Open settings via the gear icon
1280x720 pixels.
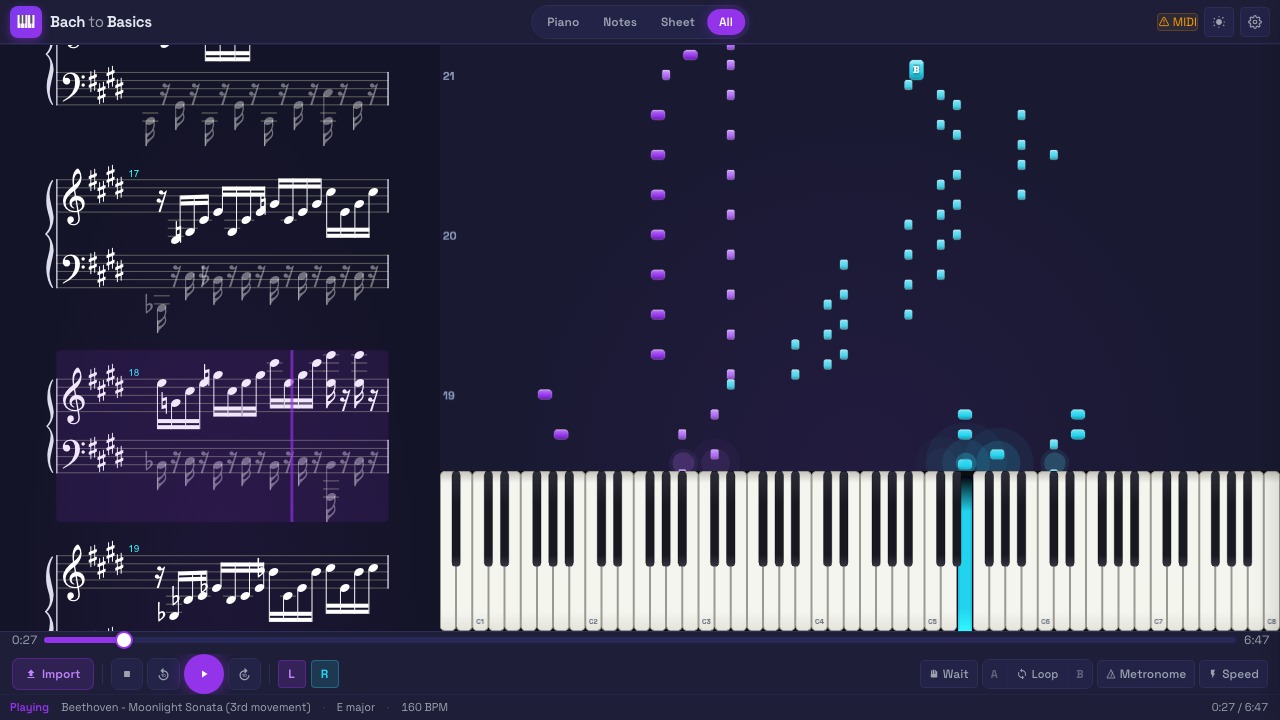pyautogui.click(x=1255, y=22)
